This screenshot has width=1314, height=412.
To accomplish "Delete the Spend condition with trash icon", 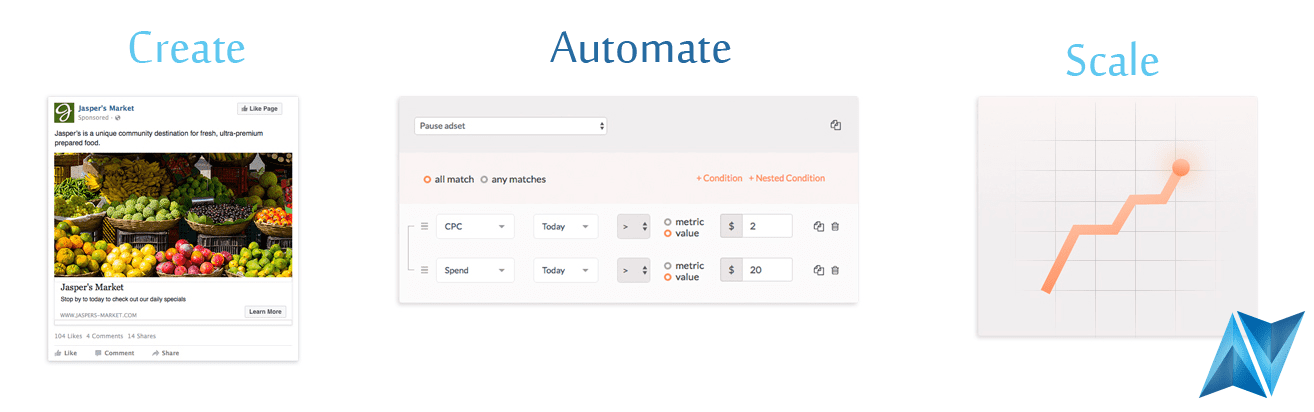I will [x=835, y=270].
